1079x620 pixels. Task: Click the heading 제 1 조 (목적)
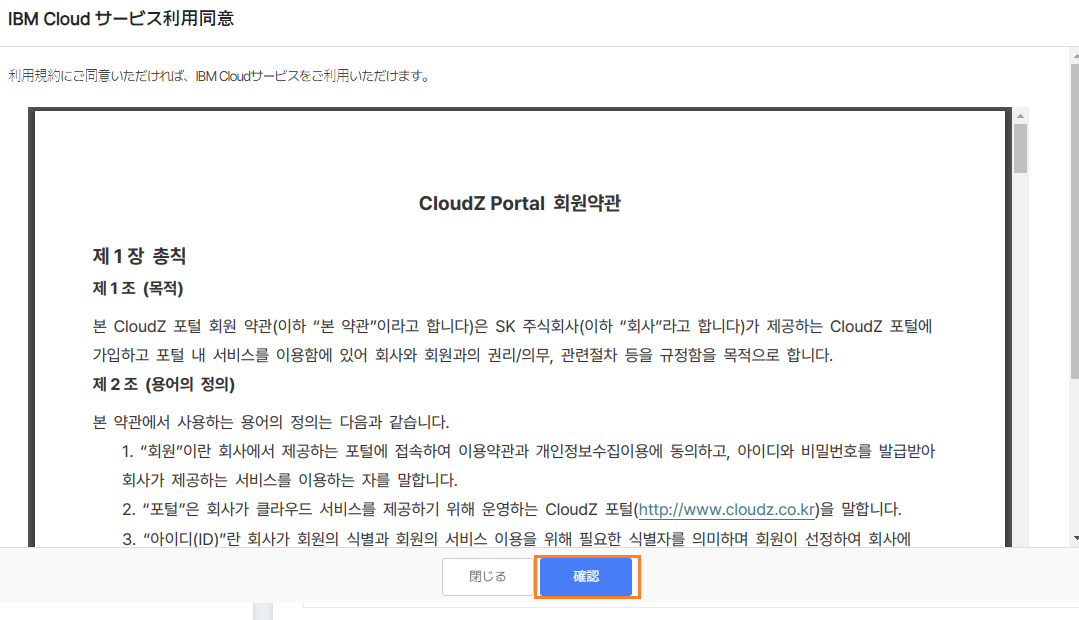click(x=138, y=288)
